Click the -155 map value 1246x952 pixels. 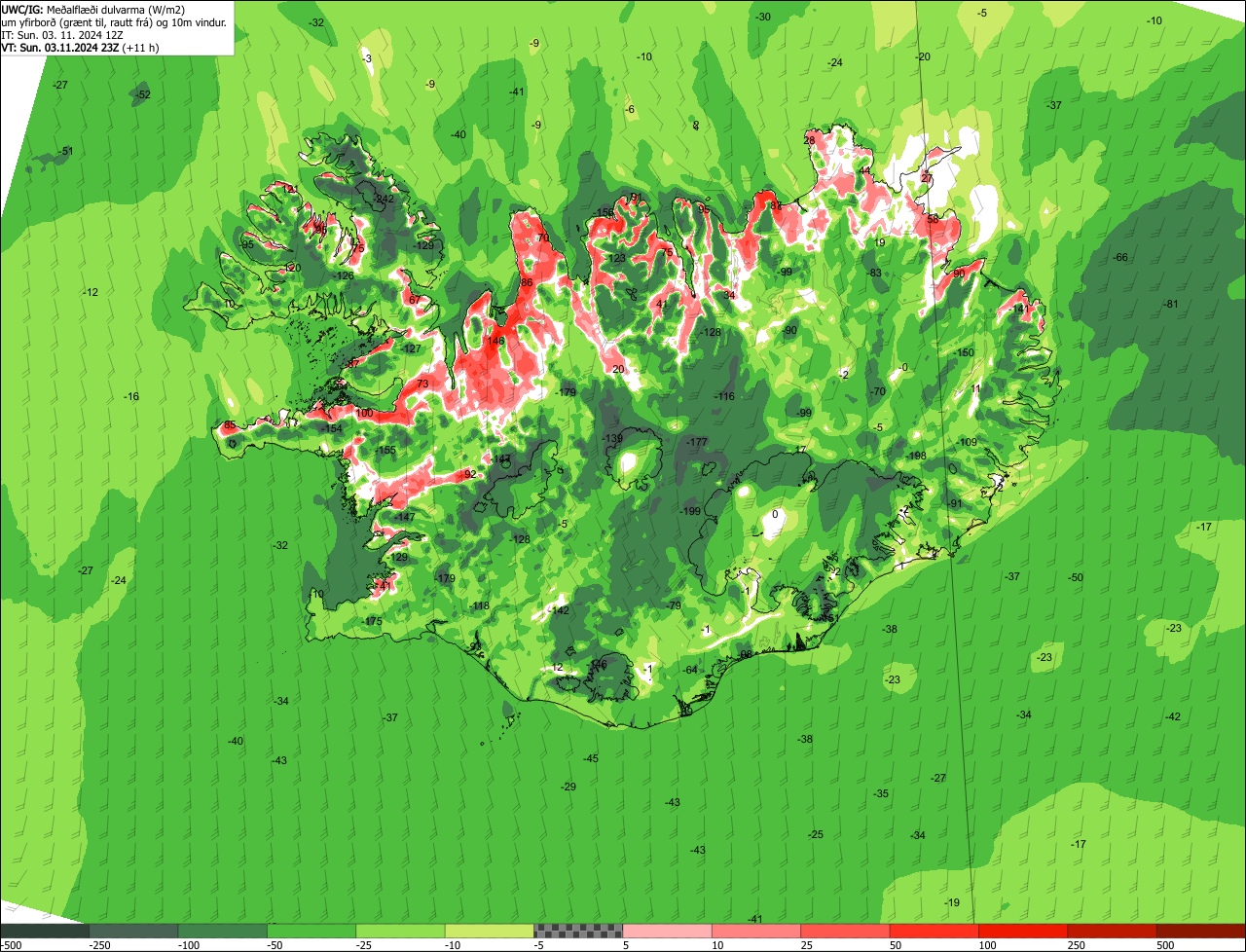[385, 450]
